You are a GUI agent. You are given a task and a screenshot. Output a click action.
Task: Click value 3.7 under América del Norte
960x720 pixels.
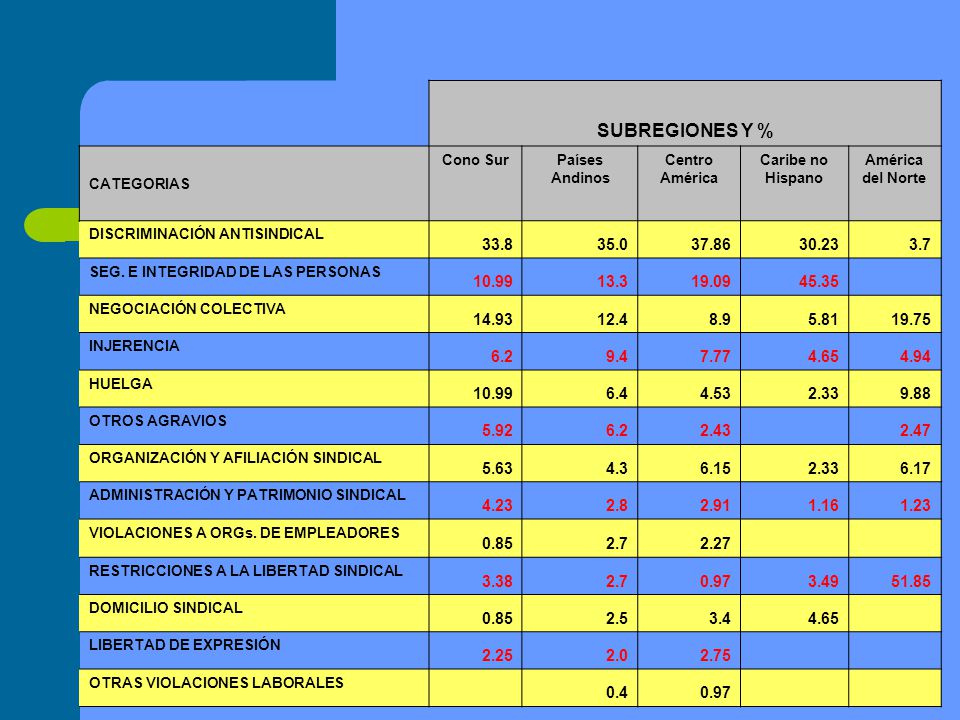point(920,244)
